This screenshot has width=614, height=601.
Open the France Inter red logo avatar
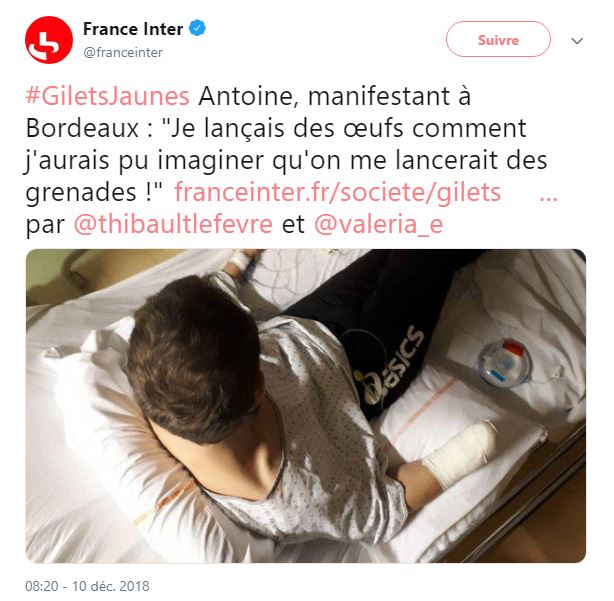49,40
